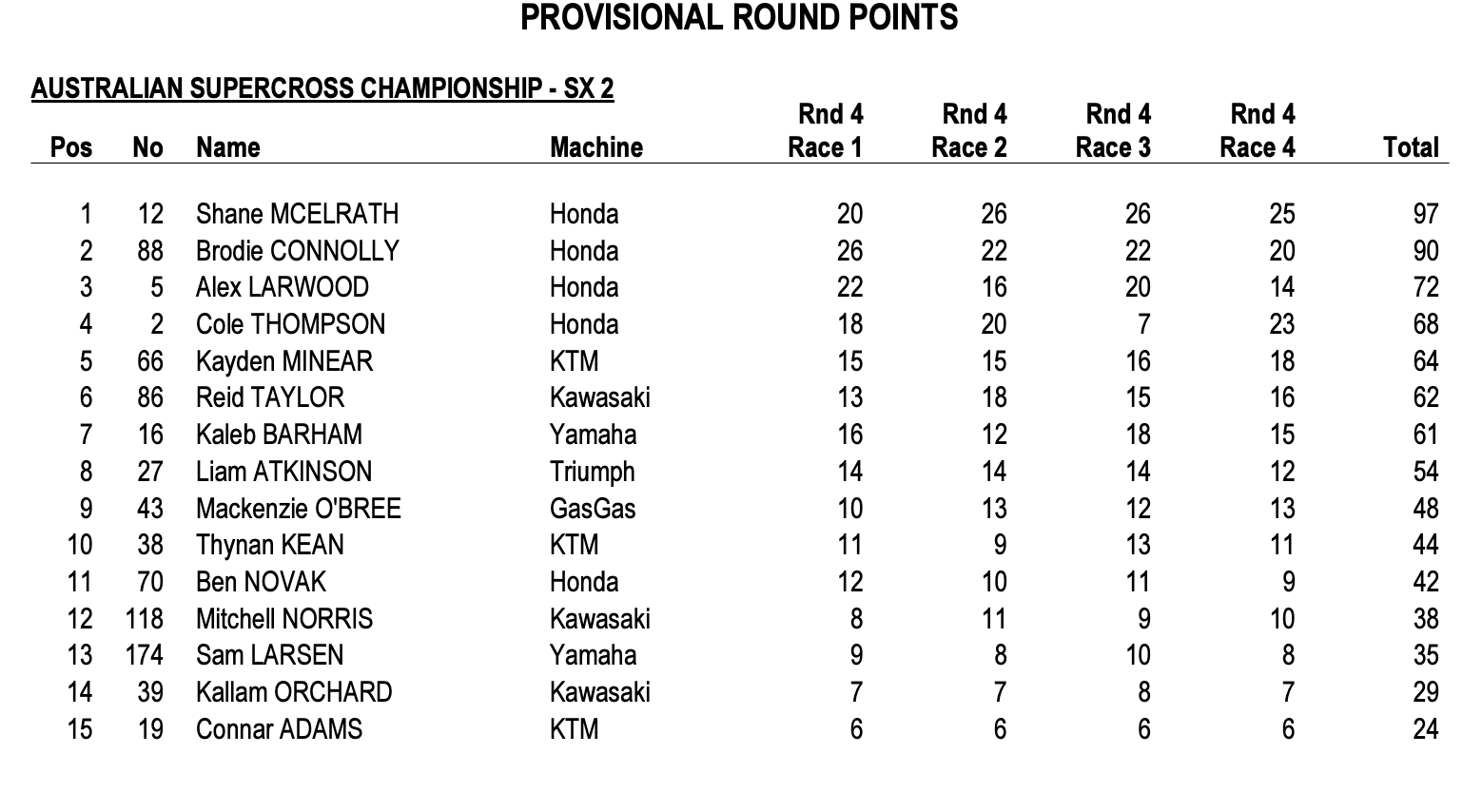Click the Australian Supercross Championship SX 2 heading
1463x812 pixels.
point(322,88)
